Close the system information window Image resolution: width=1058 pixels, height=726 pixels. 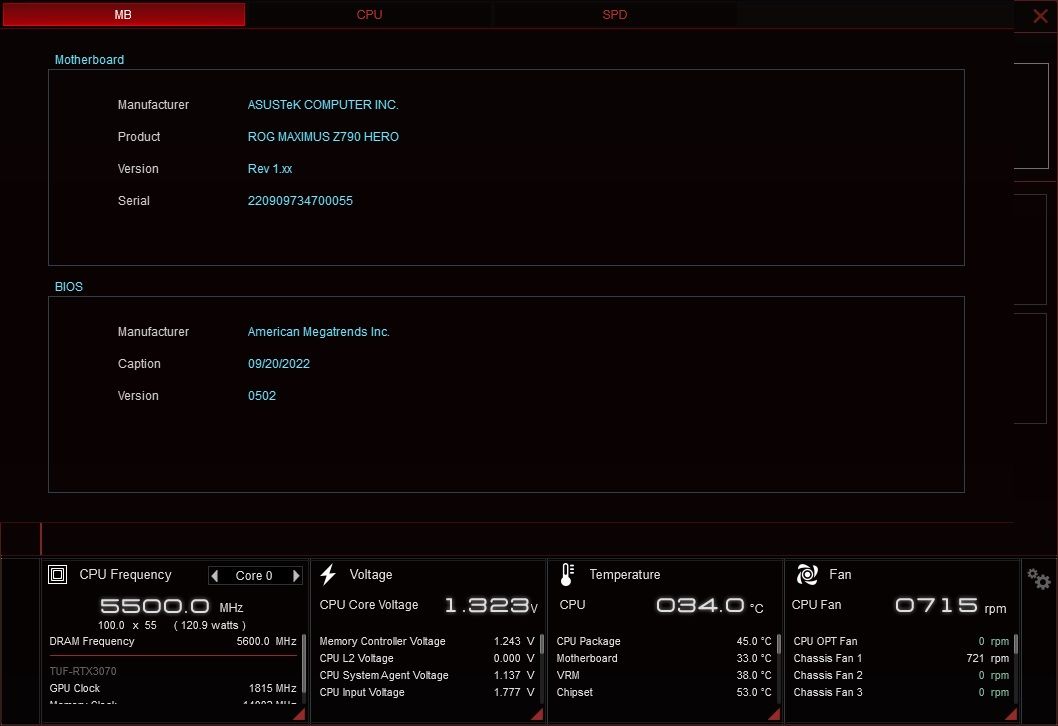[1040, 16]
